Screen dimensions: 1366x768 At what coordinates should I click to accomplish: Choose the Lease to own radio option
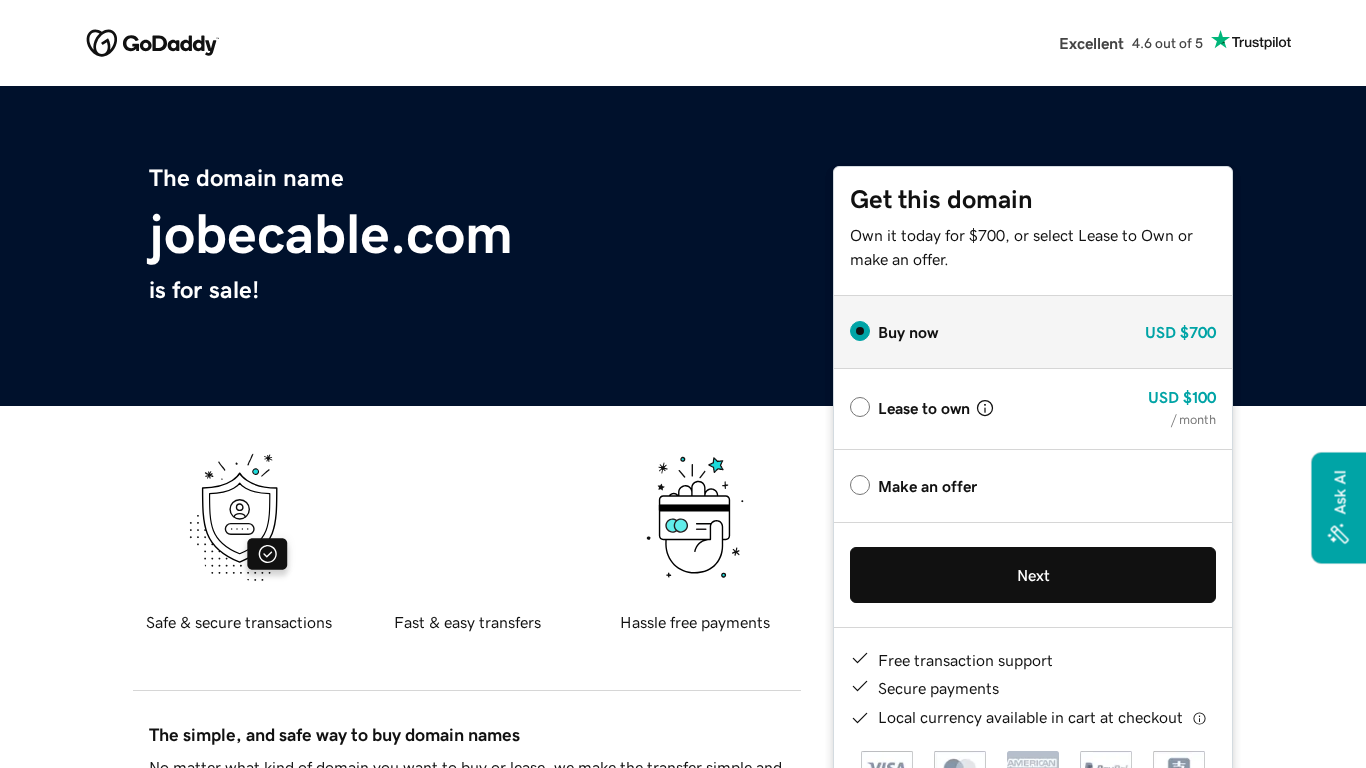[860, 407]
